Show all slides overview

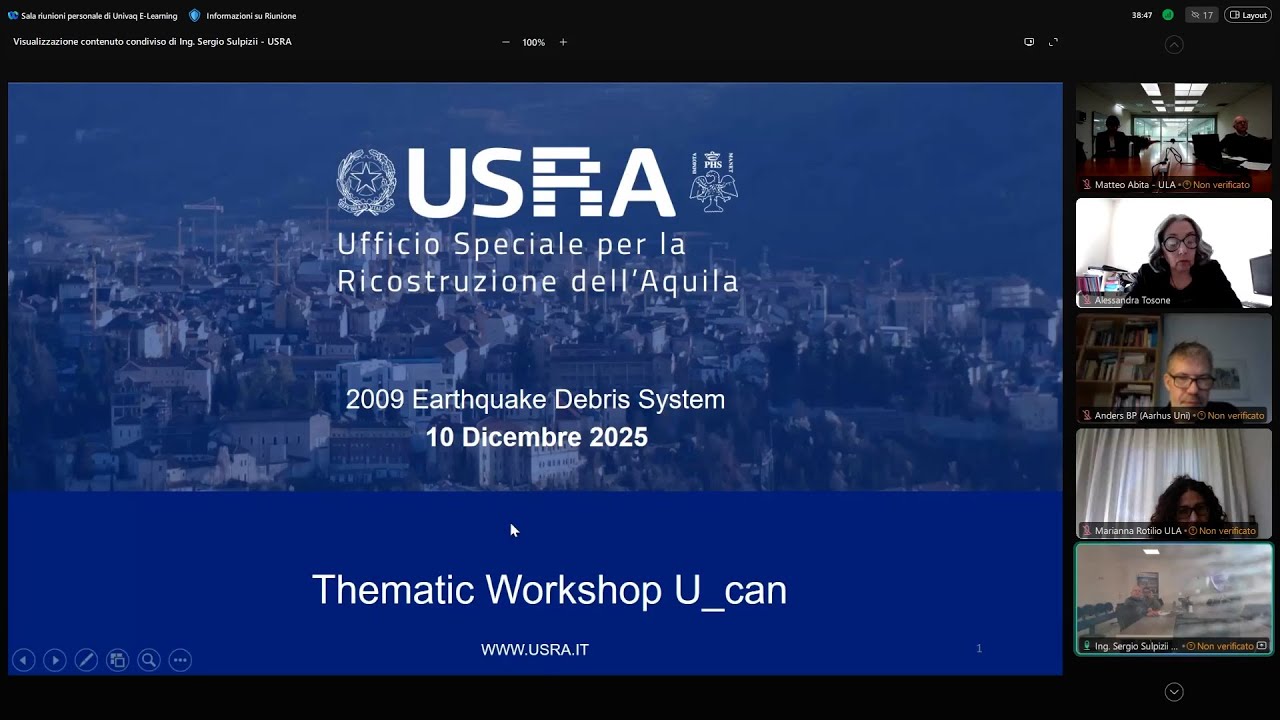pos(117,660)
